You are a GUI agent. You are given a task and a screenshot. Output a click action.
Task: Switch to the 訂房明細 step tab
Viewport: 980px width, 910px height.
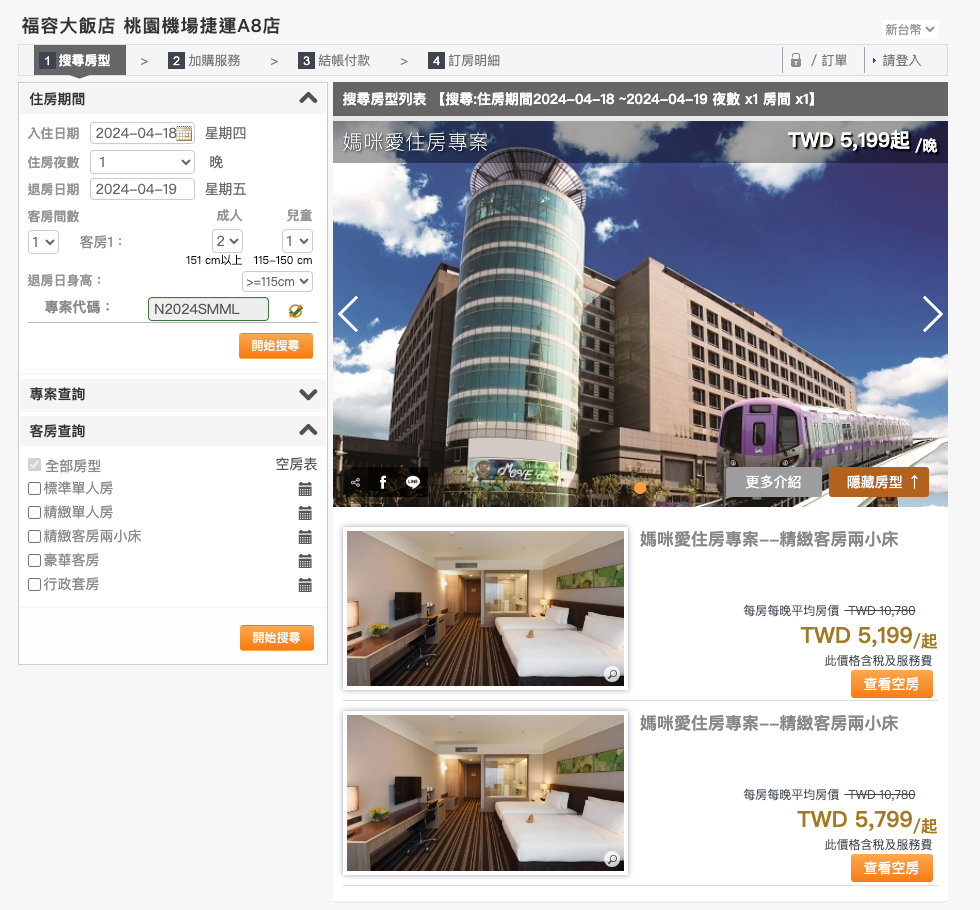coord(464,61)
